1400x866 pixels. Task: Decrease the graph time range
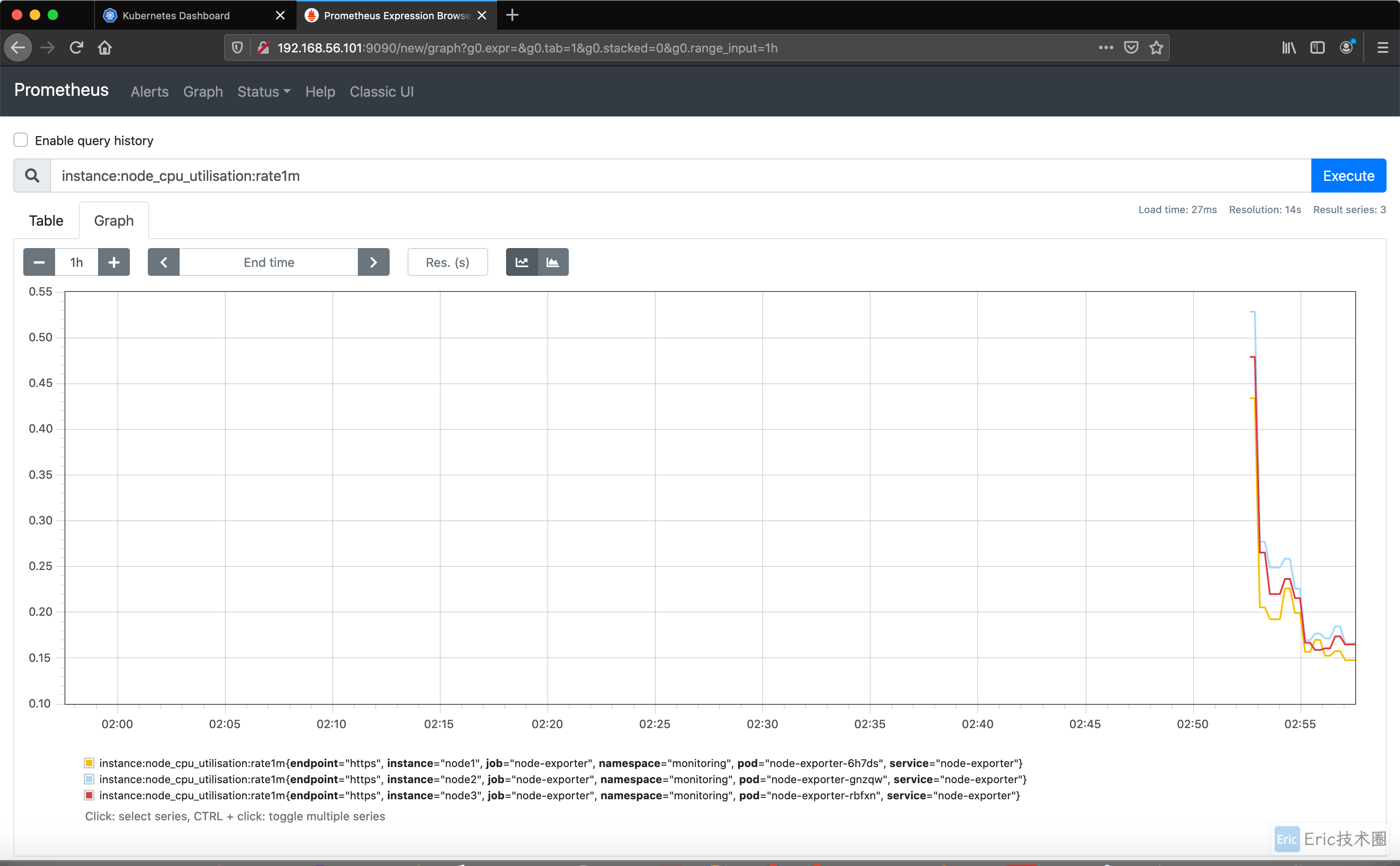[39, 262]
